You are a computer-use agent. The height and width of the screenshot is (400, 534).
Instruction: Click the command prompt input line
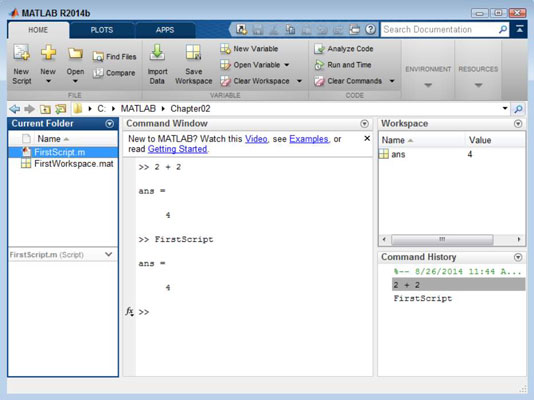pyautogui.click(x=254, y=312)
